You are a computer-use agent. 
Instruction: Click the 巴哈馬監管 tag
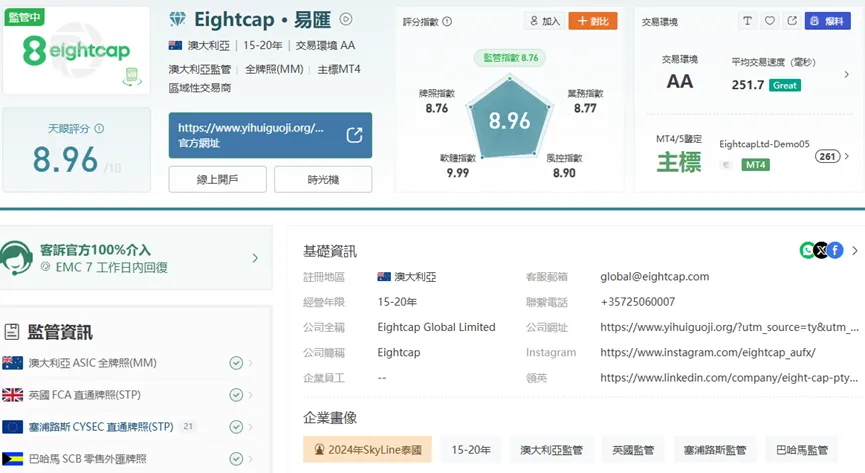(802, 450)
